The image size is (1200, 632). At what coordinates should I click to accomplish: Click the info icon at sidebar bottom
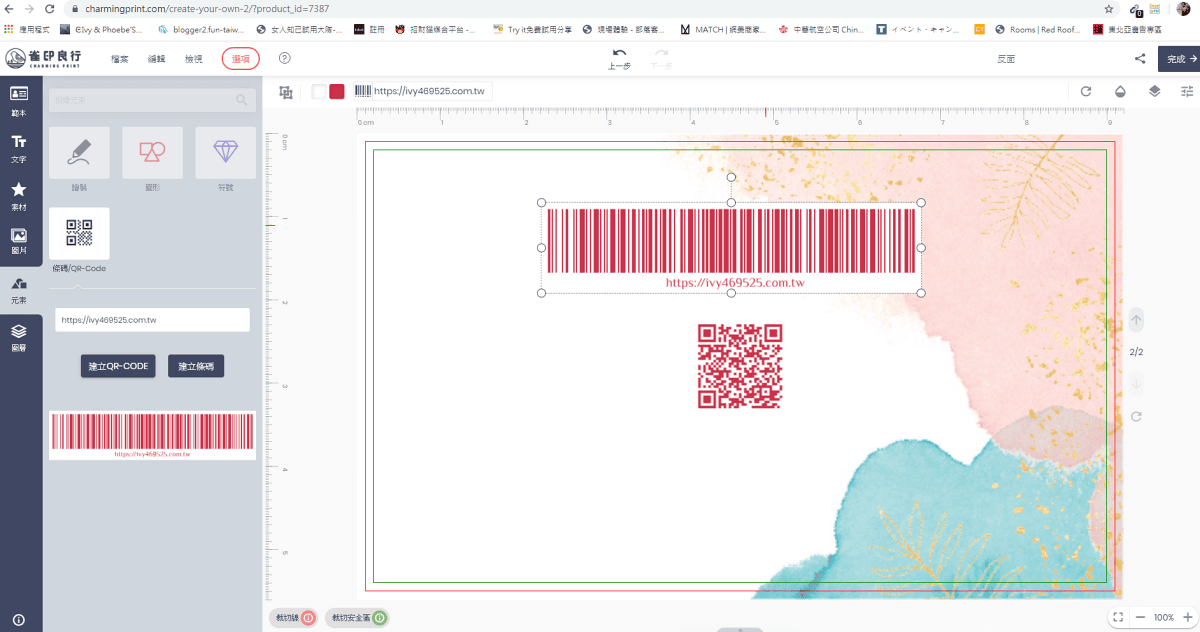click(19, 620)
